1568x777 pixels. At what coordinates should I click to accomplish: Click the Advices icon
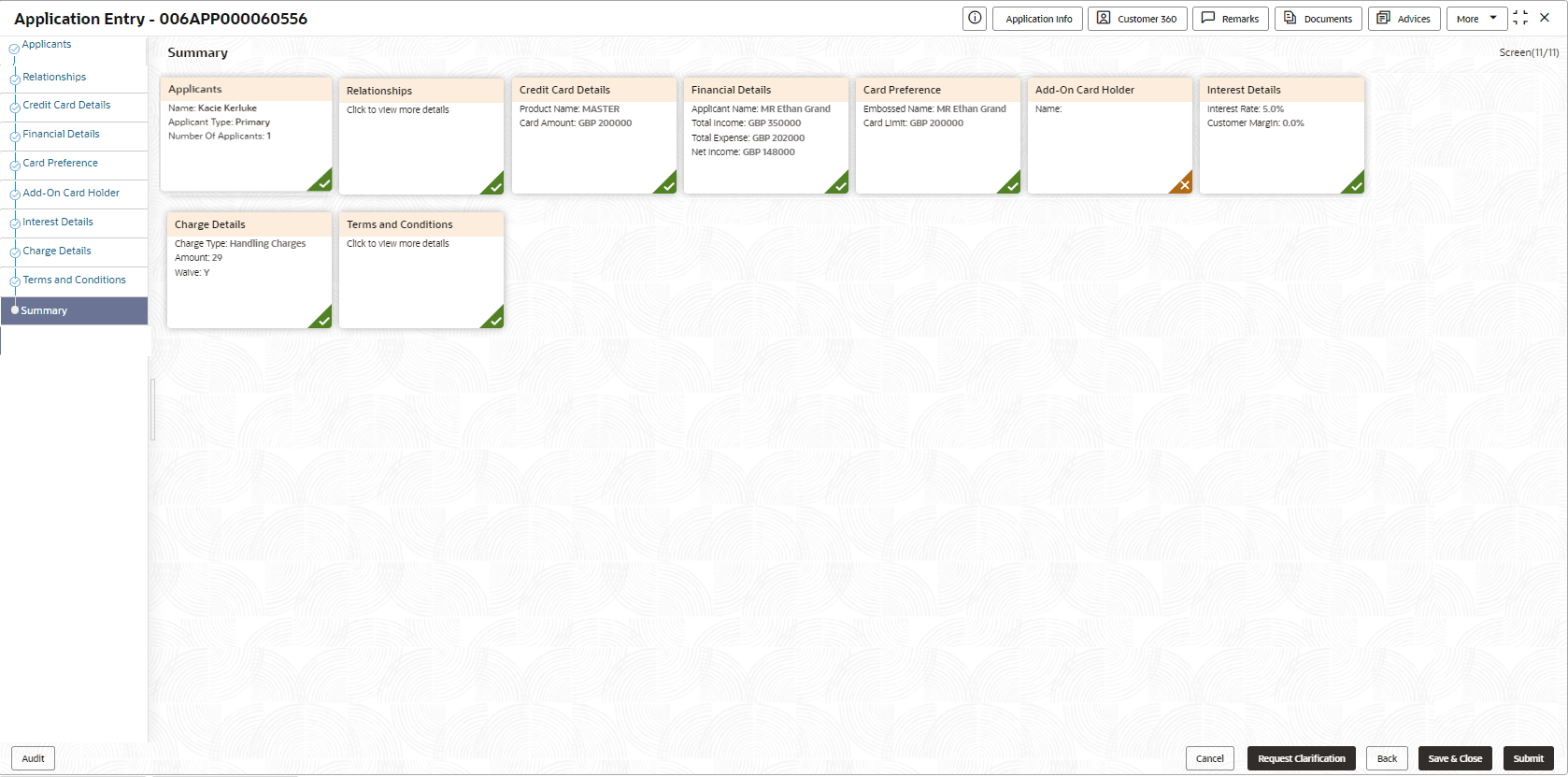click(1384, 19)
